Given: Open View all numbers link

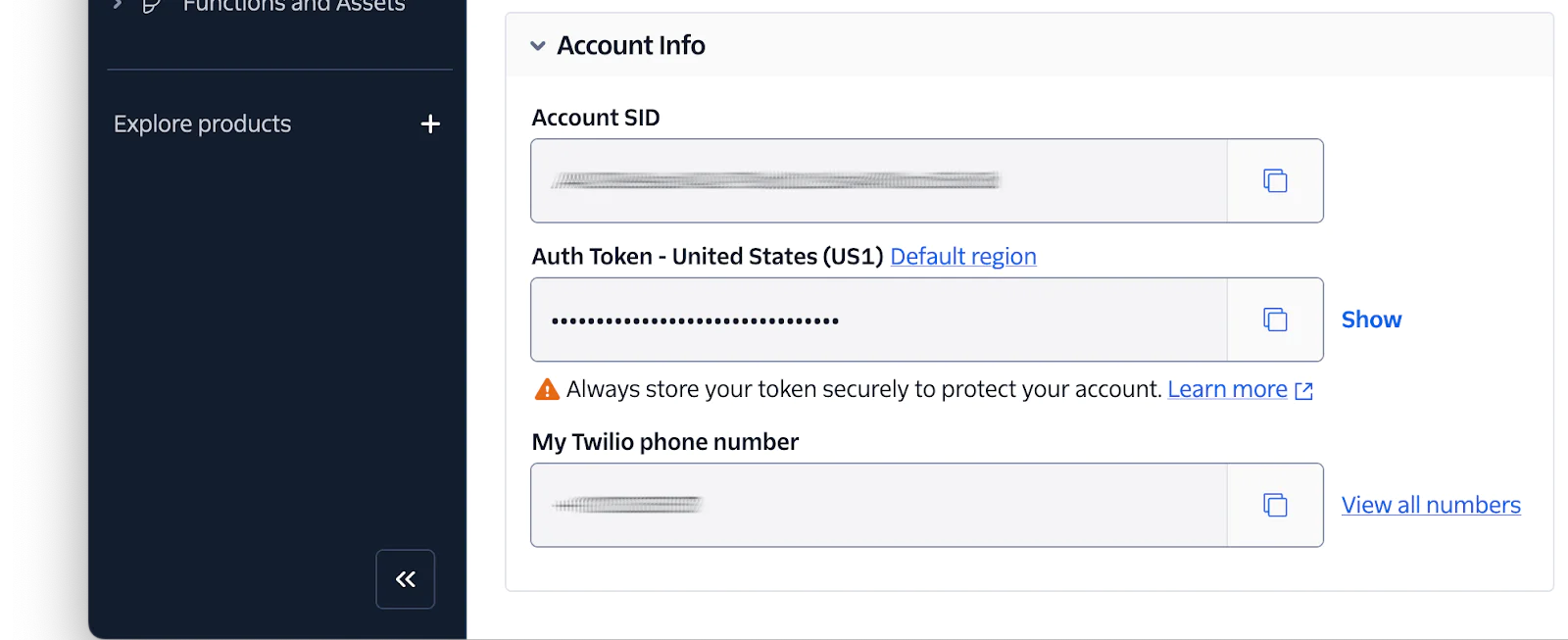Looking at the screenshot, I should pyautogui.click(x=1431, y=506).
